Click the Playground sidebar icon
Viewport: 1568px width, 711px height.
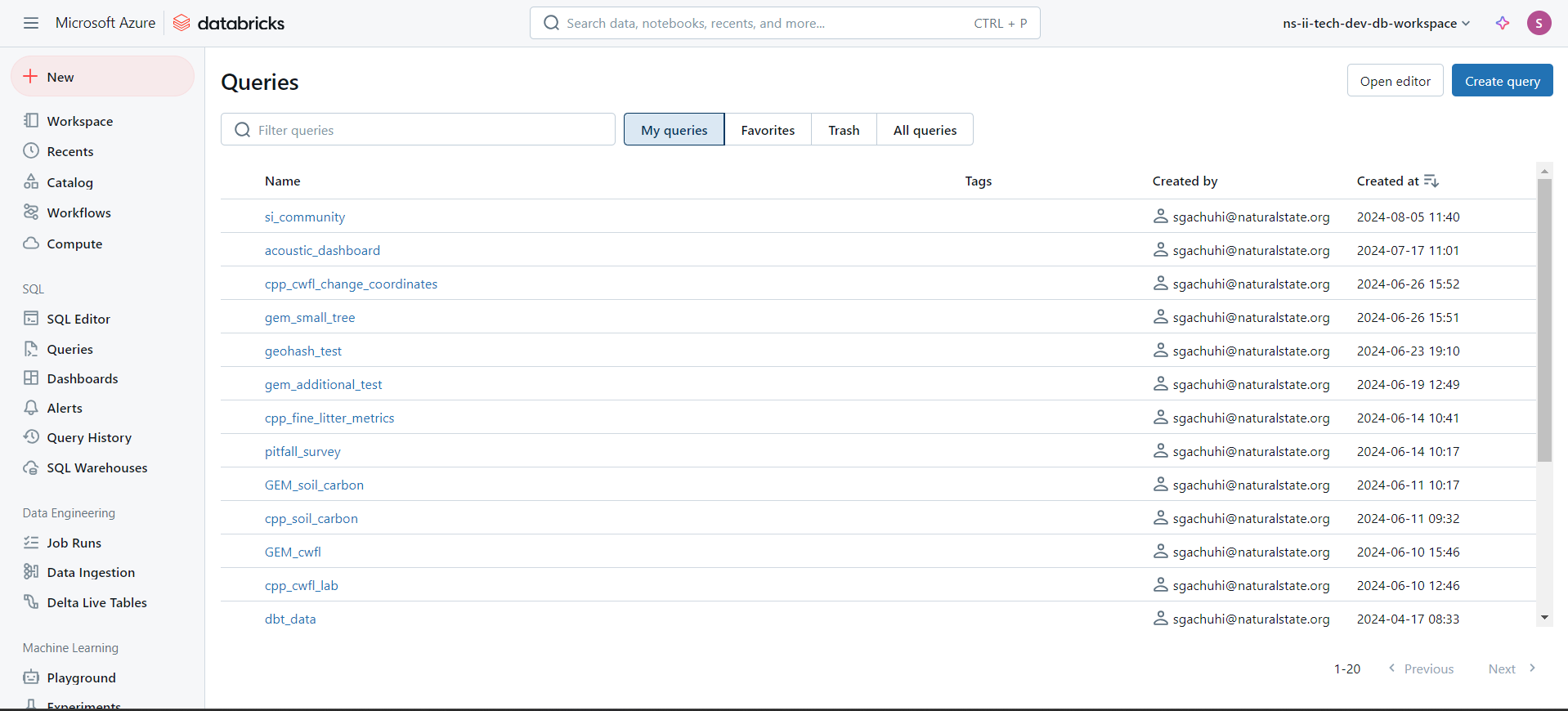click(x=31, y=677)
